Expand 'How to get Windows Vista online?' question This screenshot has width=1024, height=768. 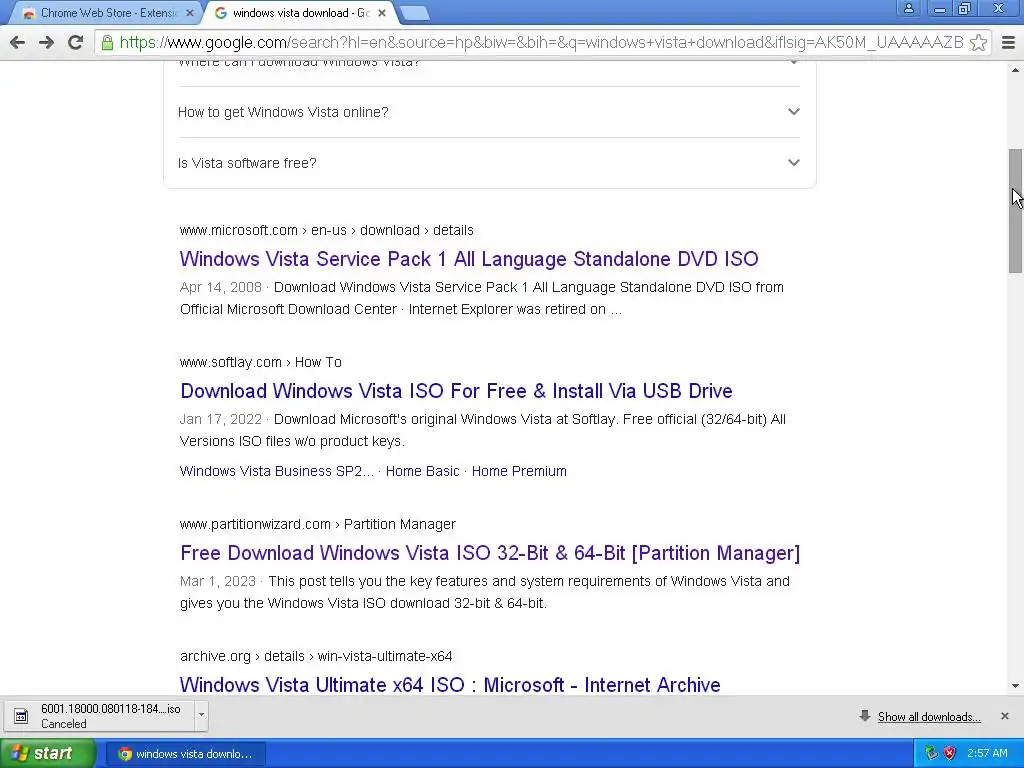[x=489, y=112]
